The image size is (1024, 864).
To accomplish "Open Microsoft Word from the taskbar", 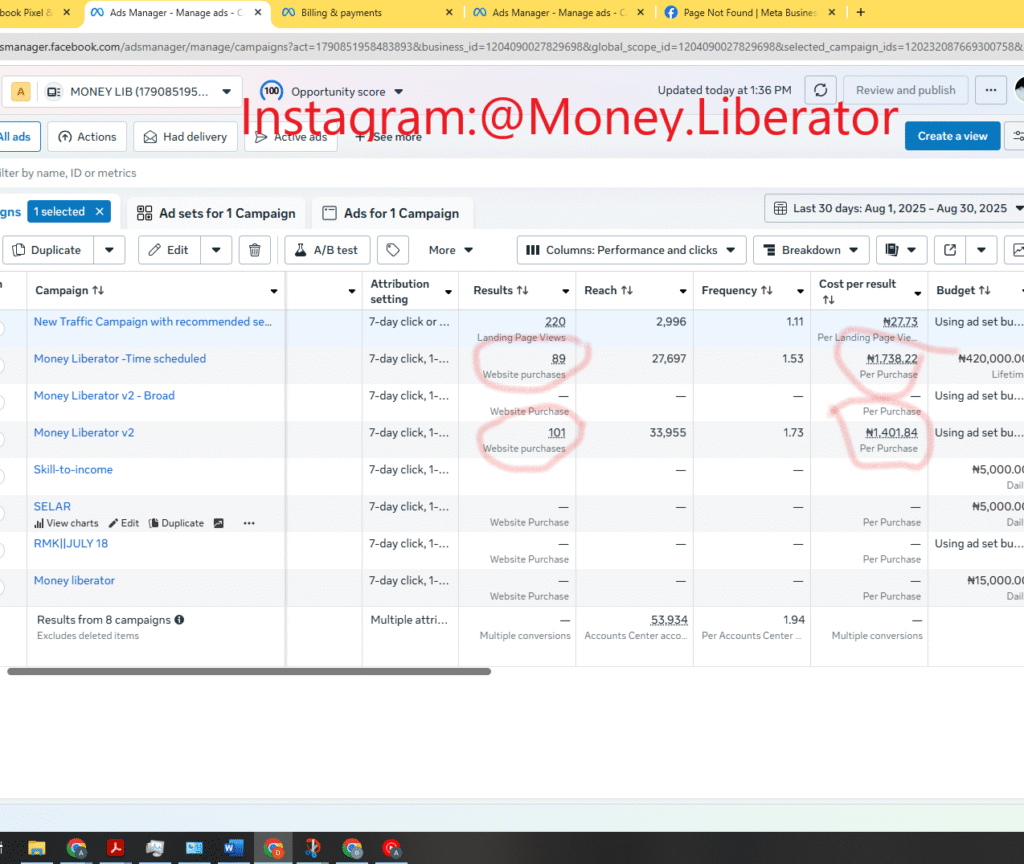I will pos(234,848).
